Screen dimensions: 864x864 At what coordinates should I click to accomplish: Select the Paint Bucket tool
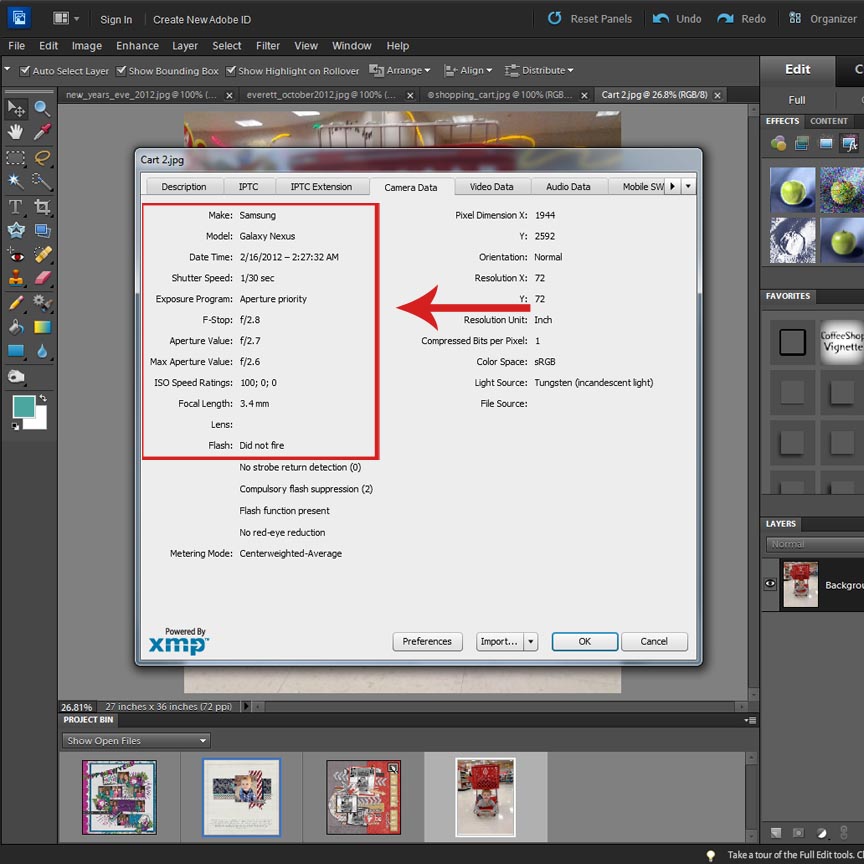[16, 327]
